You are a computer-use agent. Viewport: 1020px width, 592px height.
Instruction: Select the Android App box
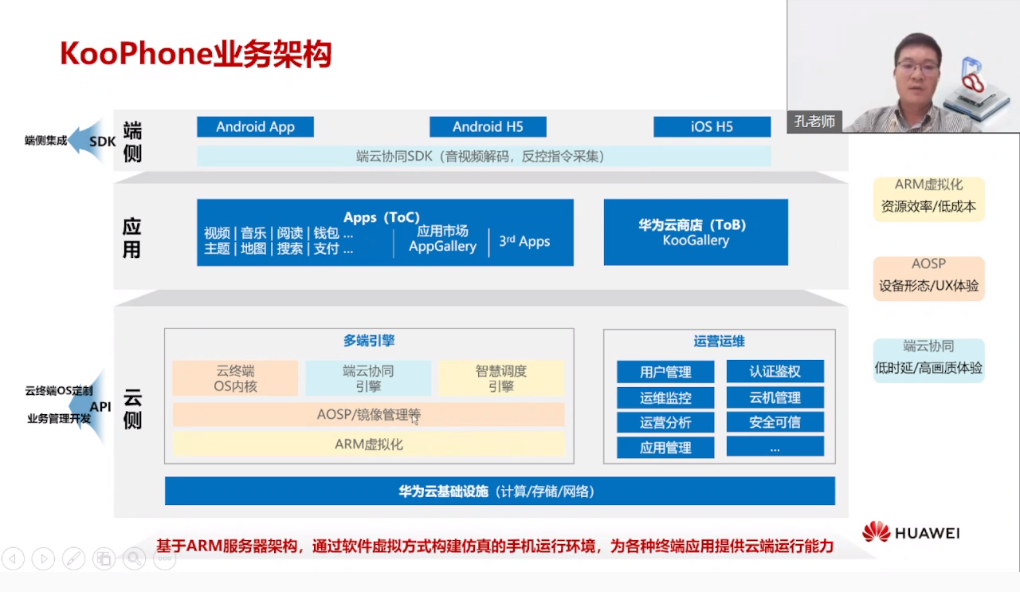click(x=255, y=127)
